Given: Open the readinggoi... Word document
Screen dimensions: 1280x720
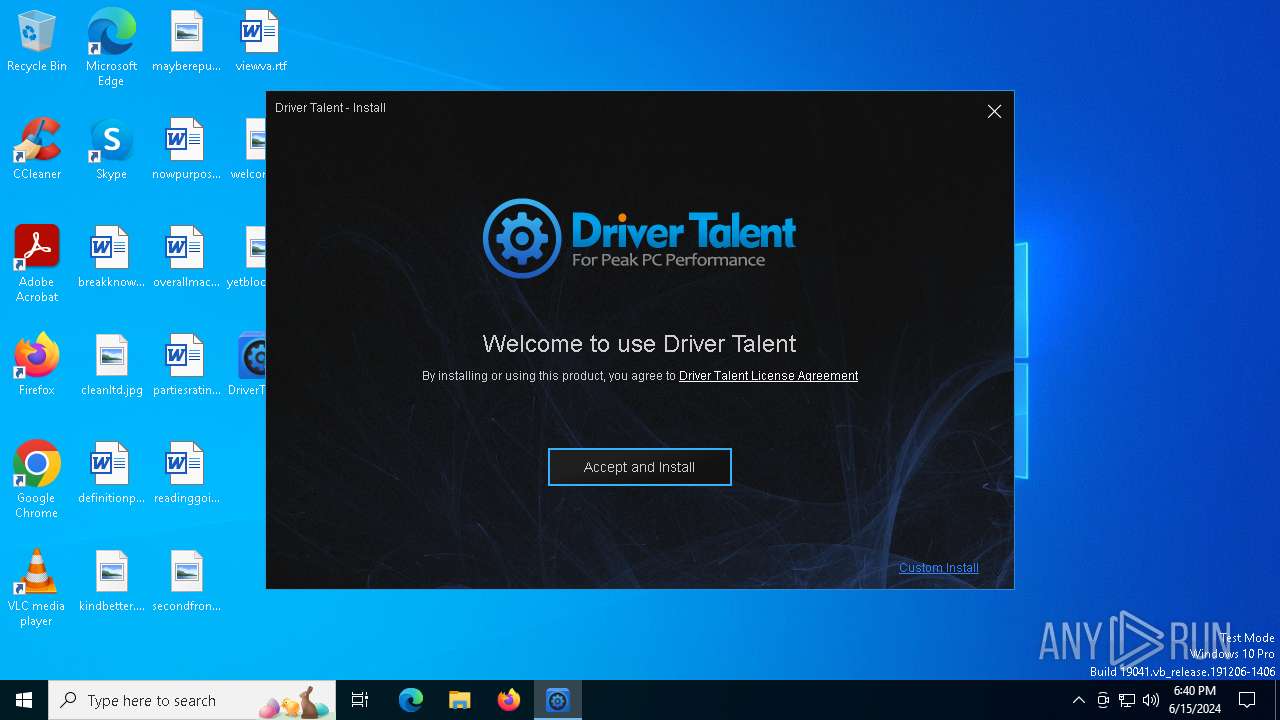Looking at the screenshot, I should pyautogui.click(x=186, y=474).
